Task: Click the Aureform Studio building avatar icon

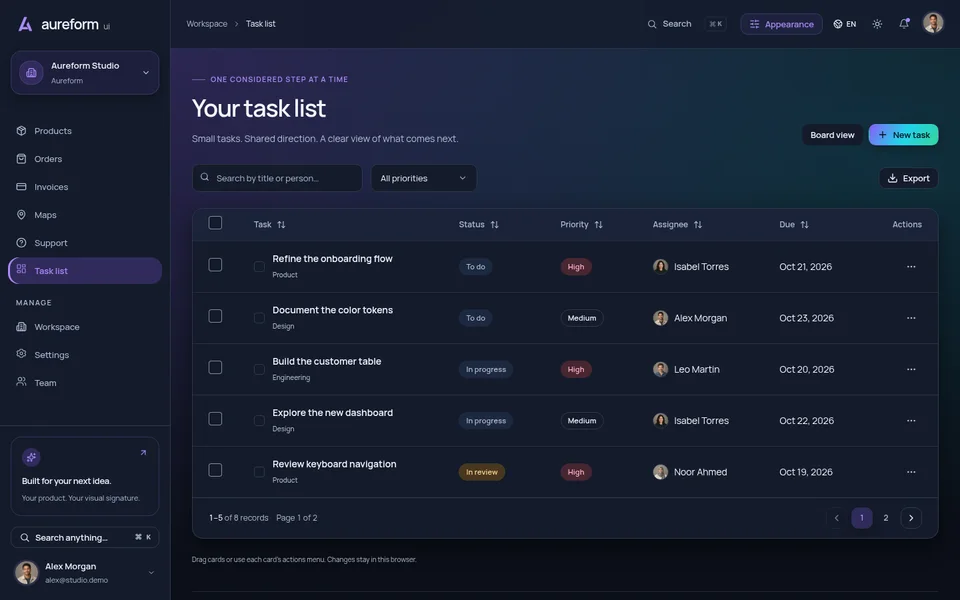Action: [x=31, y=73]
